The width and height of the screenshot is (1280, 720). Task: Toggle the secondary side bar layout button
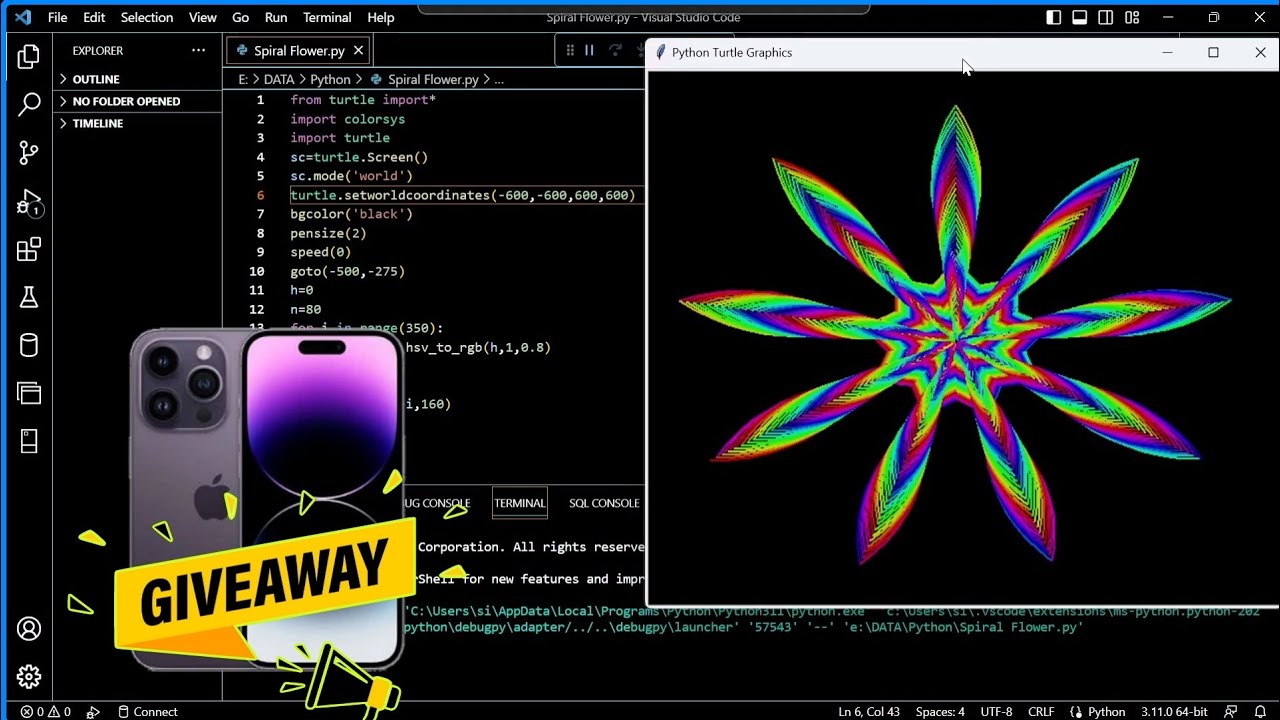[1106, 17]
